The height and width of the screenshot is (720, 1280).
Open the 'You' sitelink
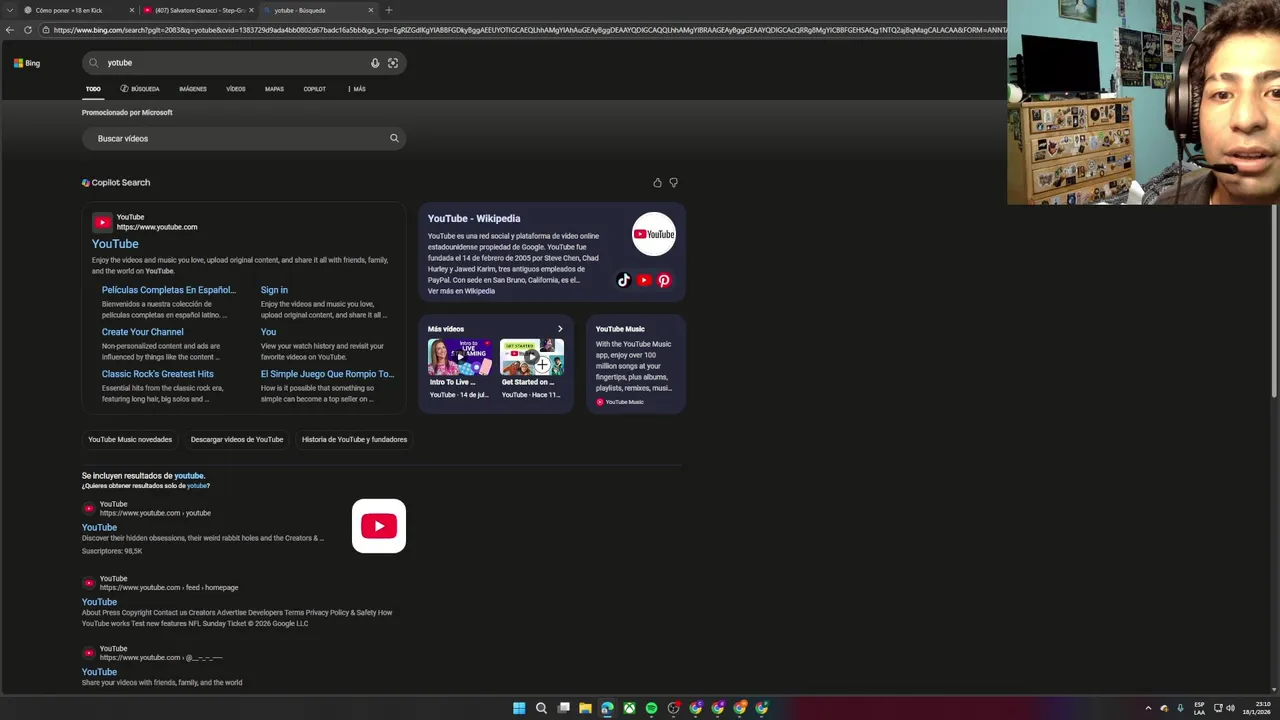[269, 332]
